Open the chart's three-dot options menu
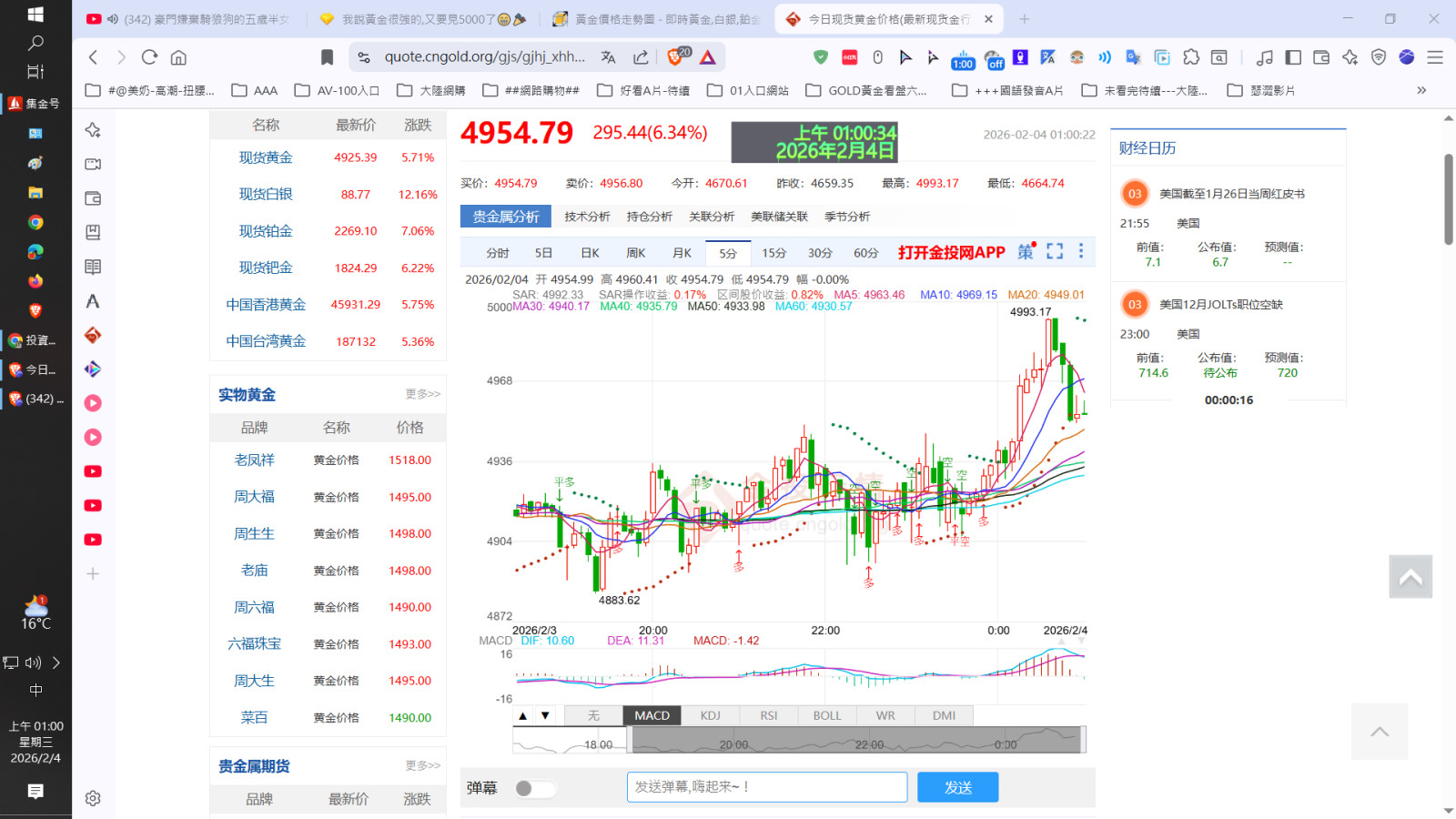The image size is (1456, 819). [x=1081, y=252]
